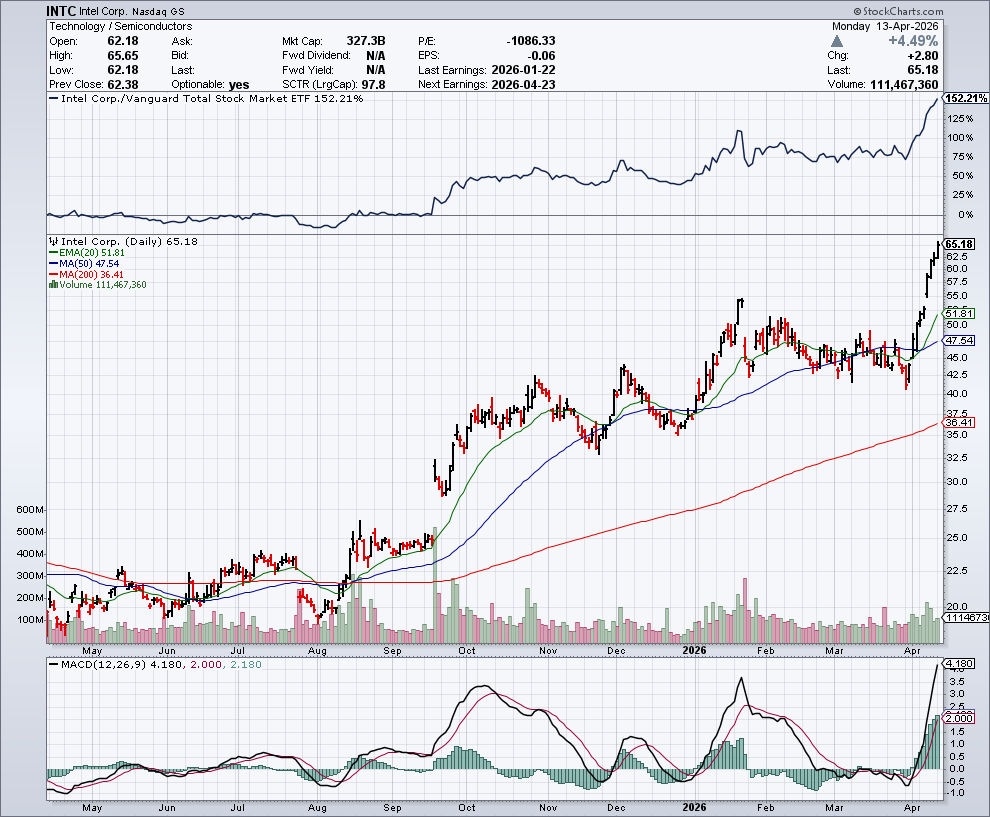The width and height of the screenshot is (990, 817).
Task: Click the 47.54 MA(50) value tag on the axis
Action: tap(958, 341)
